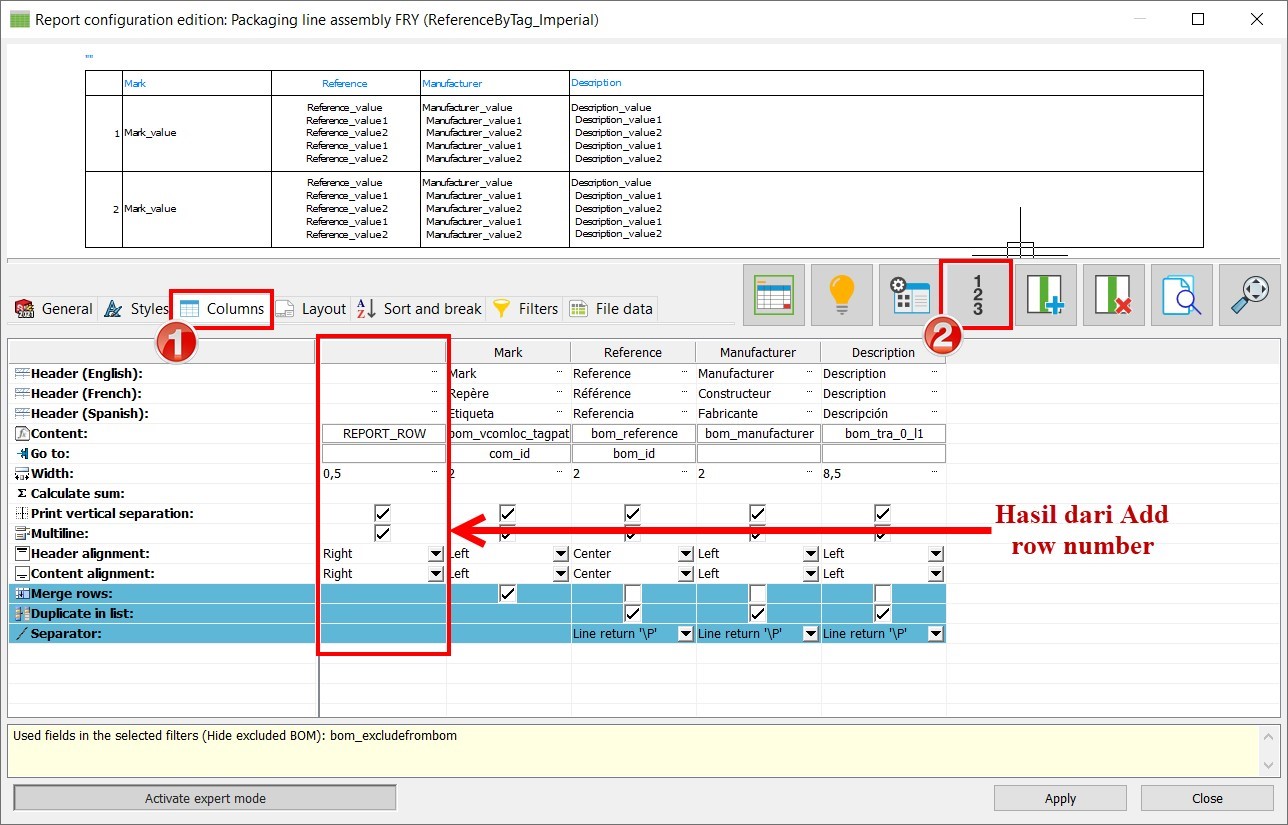Click the zoom fit icon
The image size is (1288, 825).
1249,294
